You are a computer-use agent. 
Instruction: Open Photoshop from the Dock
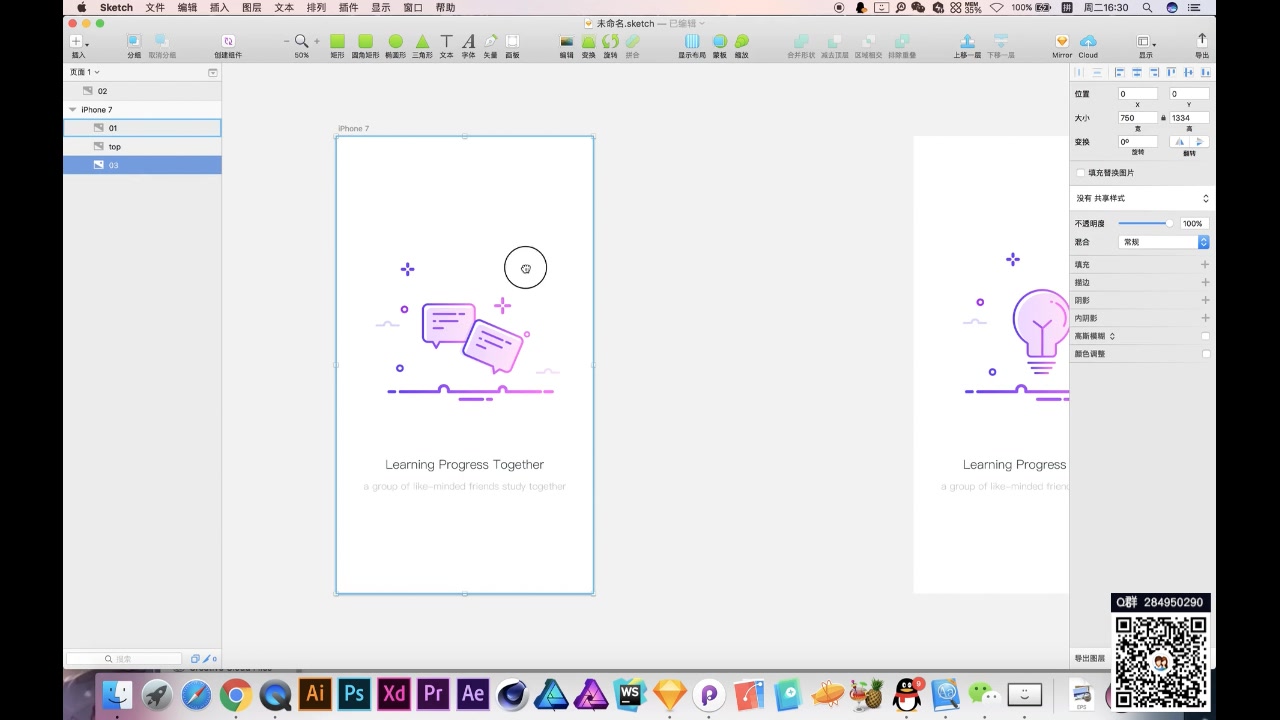(354, 693)
